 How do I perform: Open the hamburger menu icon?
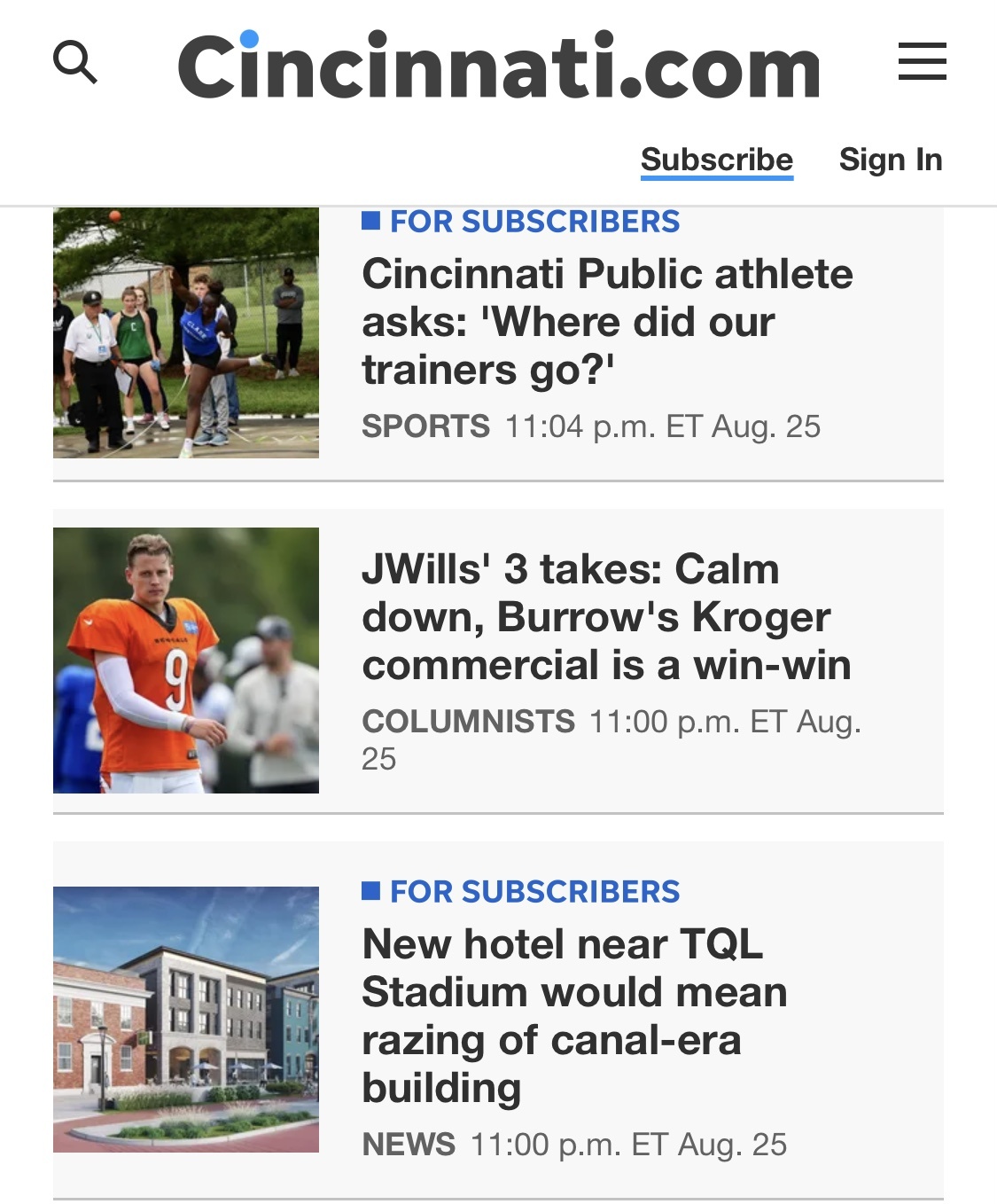pyautogui.click(x=922, y=61)
